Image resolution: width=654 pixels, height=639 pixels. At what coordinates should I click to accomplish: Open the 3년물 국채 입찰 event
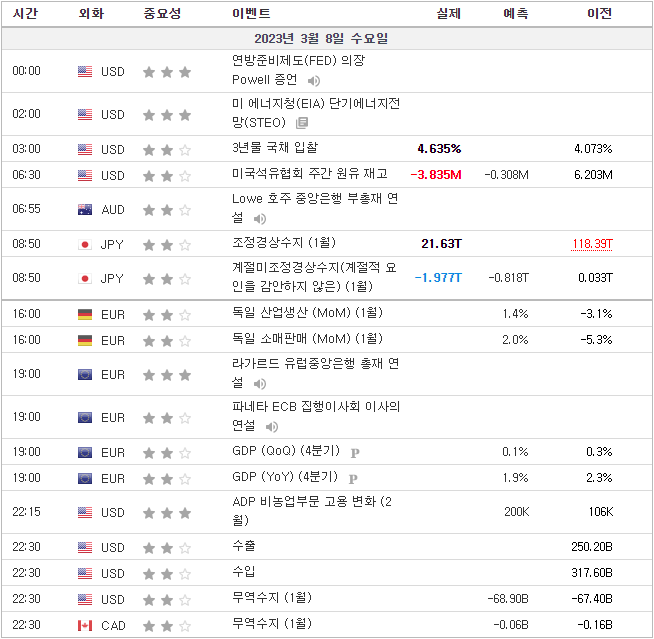[x=274, y=148]
